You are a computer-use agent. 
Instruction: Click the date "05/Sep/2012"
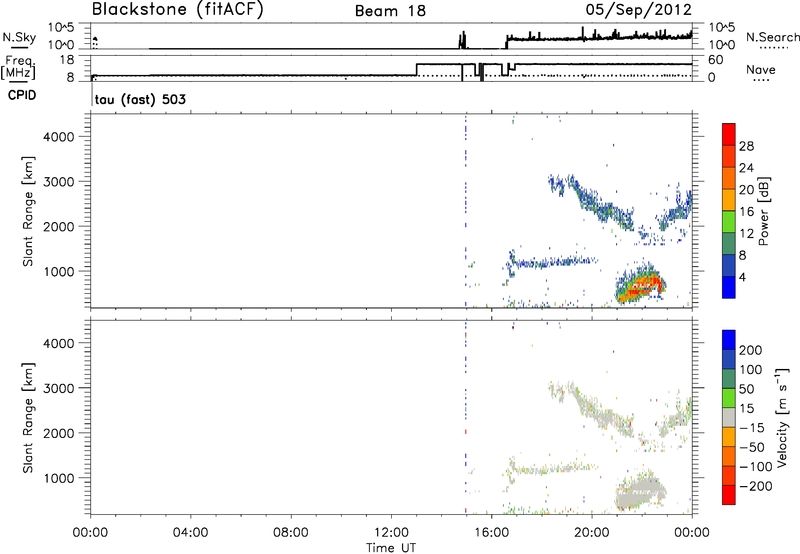[638, 10]
